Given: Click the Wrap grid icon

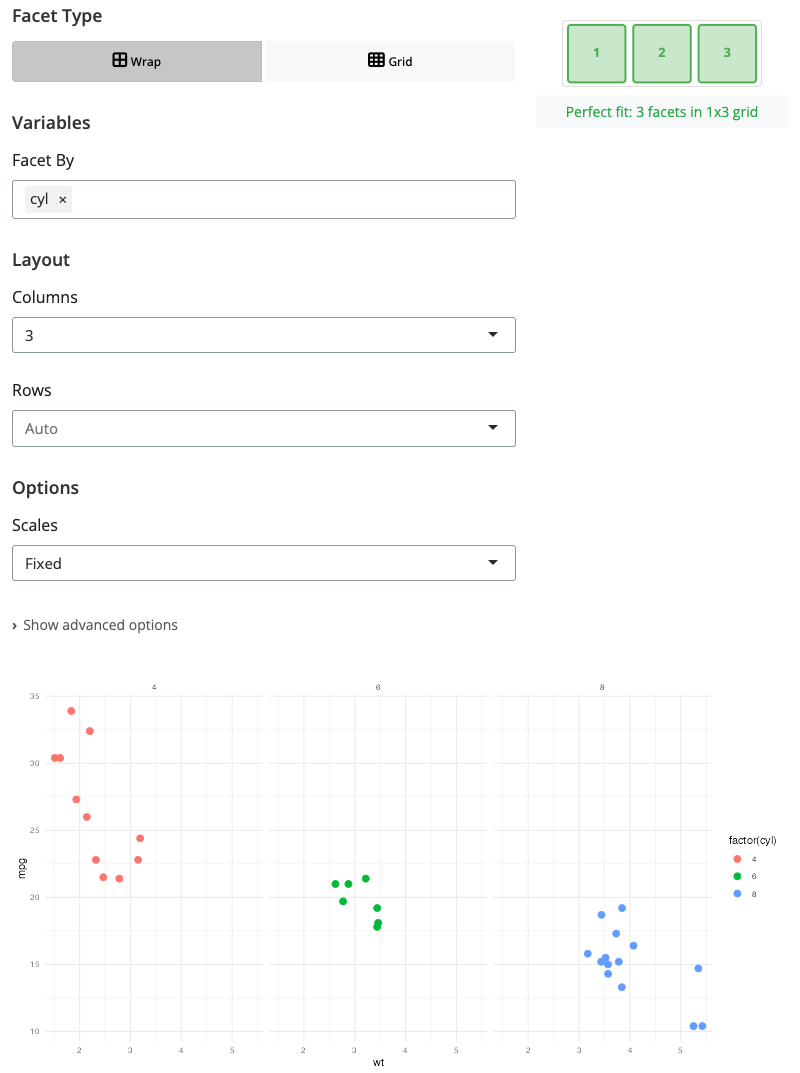Looking at the screenshot, I should pos(119,60).
